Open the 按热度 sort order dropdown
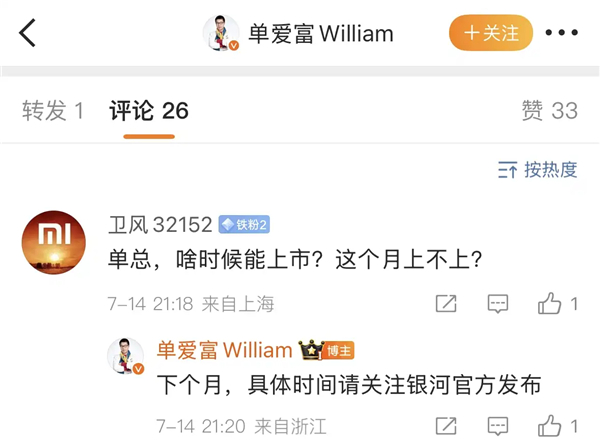This screenshot has width=600, height=445. point(538,170)
